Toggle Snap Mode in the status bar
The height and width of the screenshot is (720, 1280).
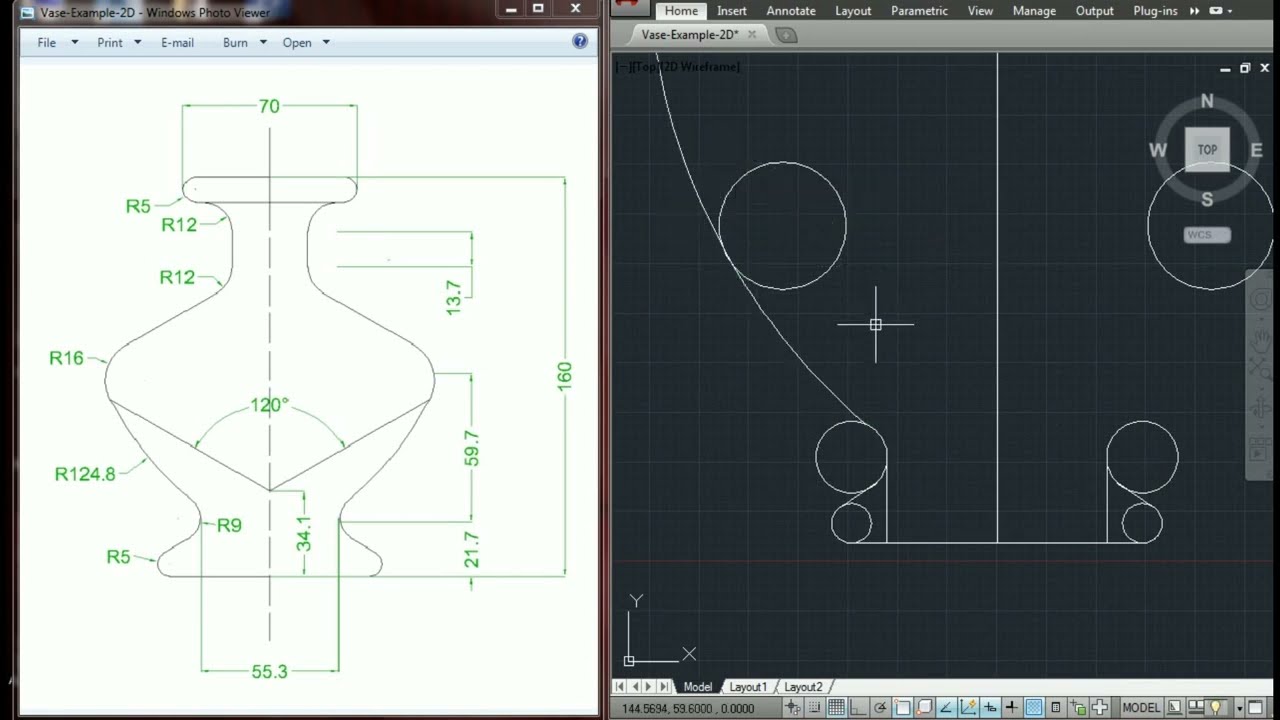click(814, 708)
